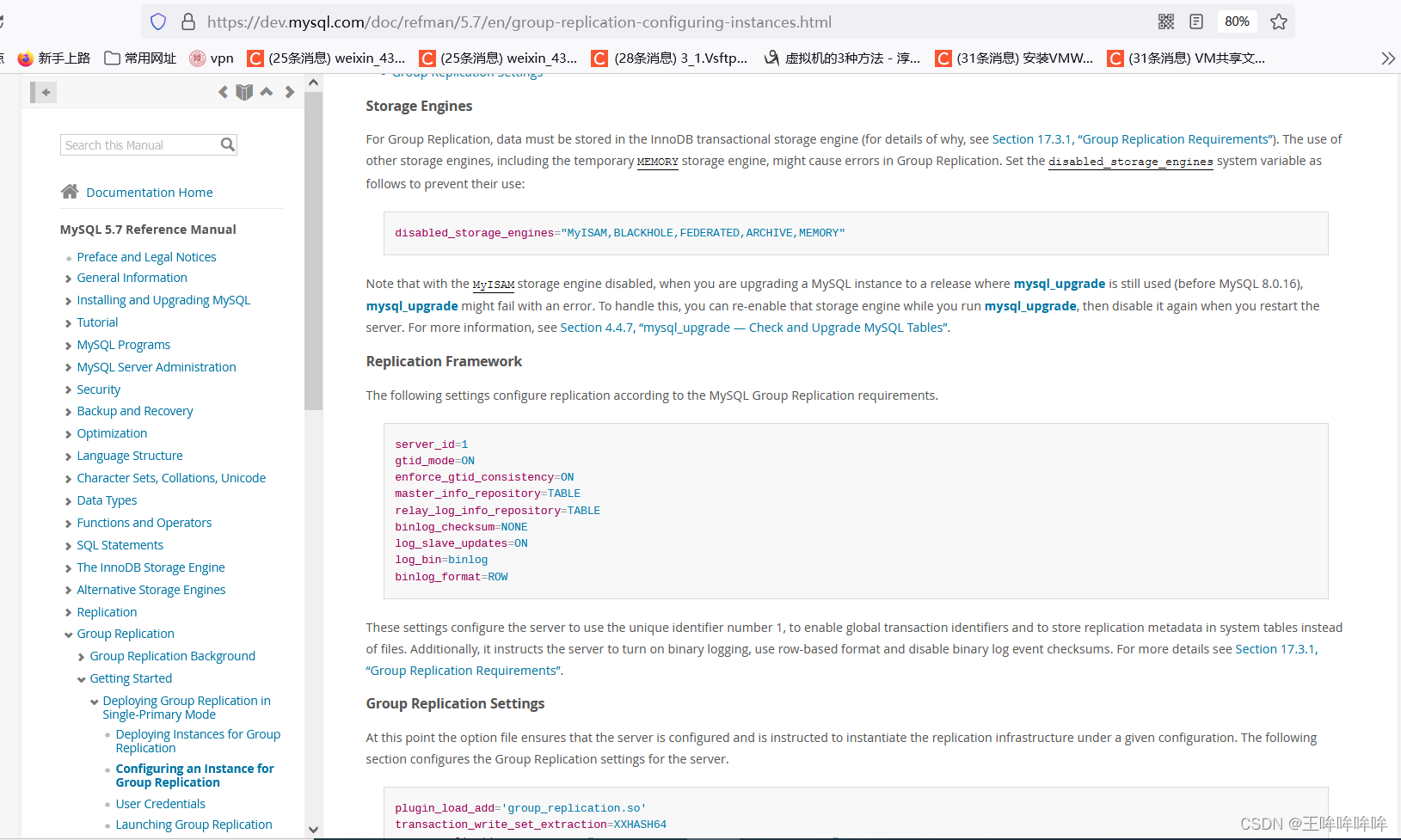The image size is (1401, 840).
Task: Go to the previous manual page
Action: [223, 92]
